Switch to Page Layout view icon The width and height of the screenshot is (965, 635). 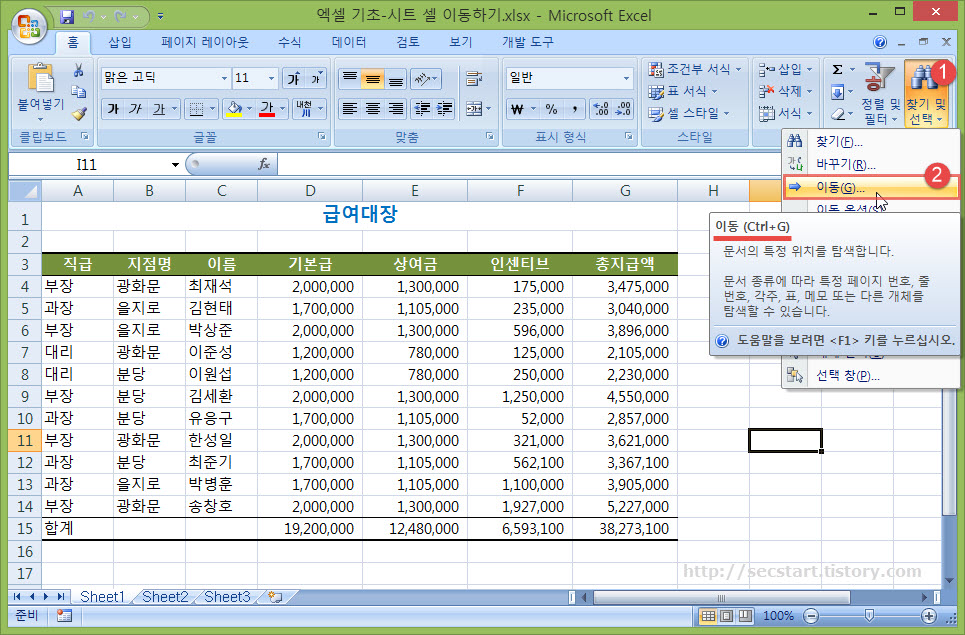(x=727, y=616)
